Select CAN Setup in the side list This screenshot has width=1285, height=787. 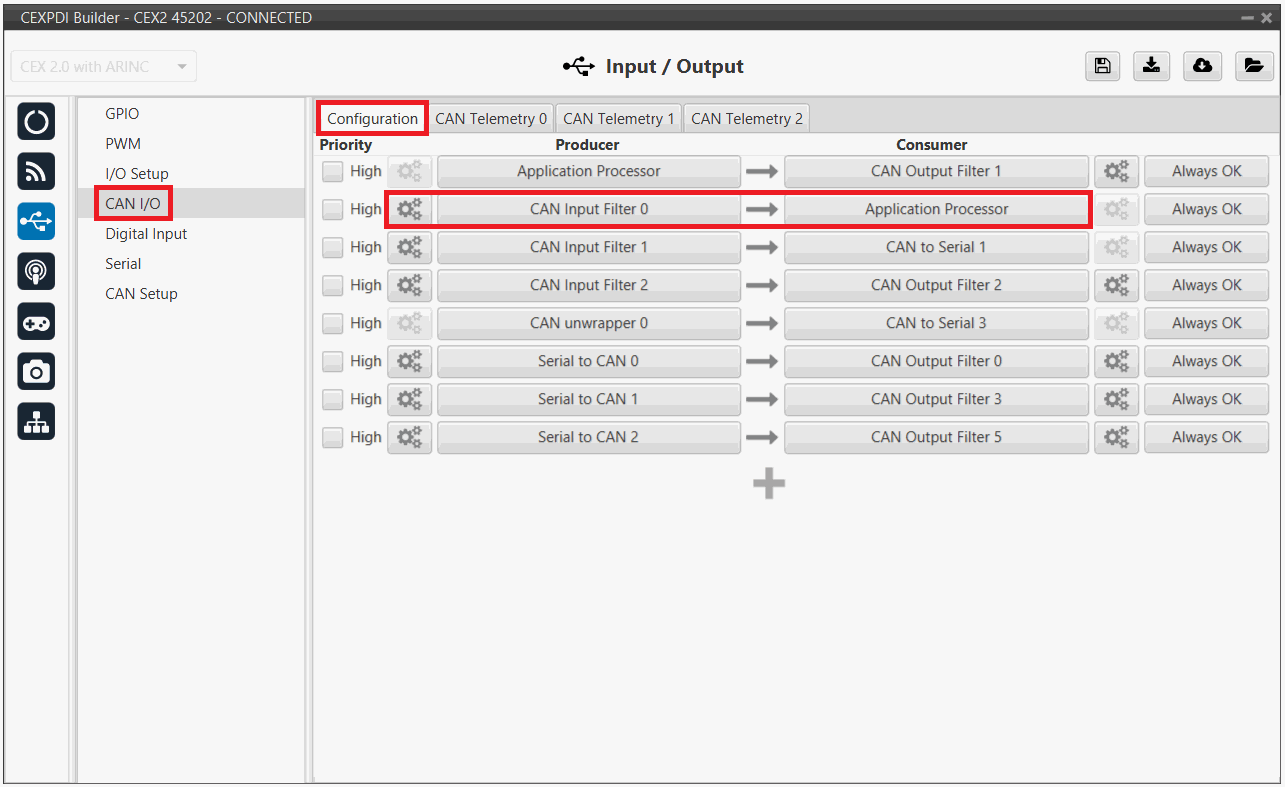pos(141,294)
